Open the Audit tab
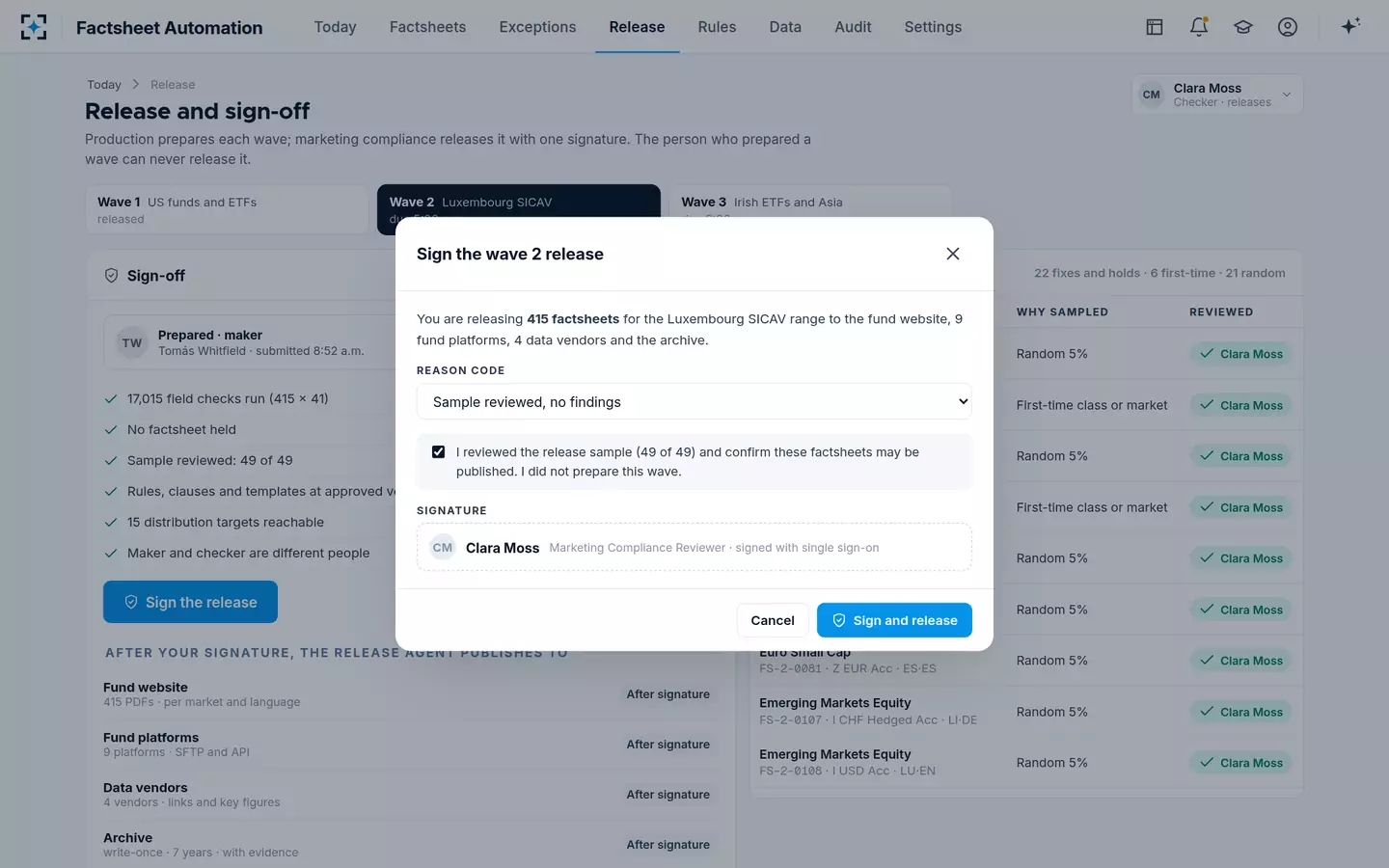Viewport: 1389px width, 868px height. 854,27
